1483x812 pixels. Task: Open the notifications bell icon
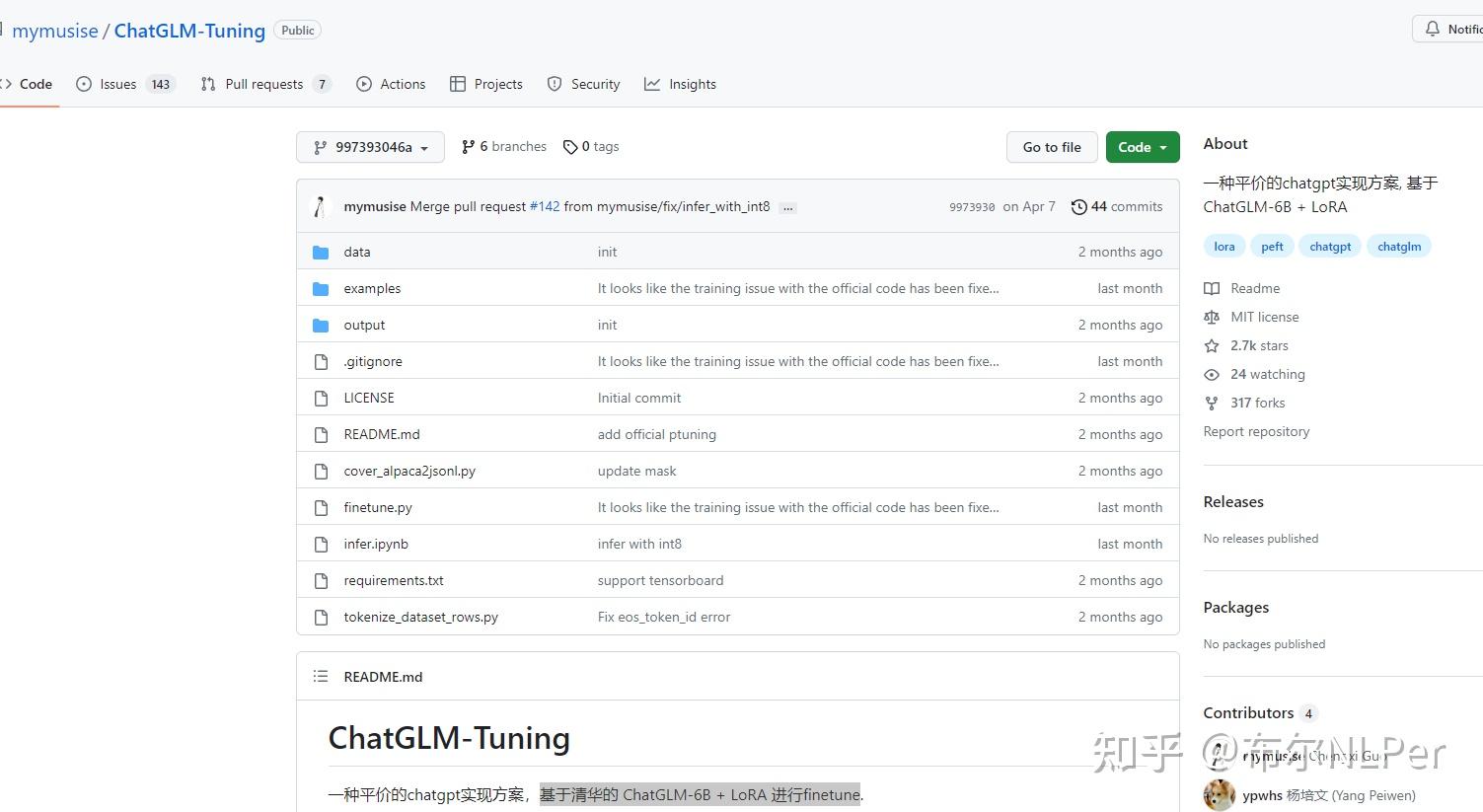pyautogui.click(x=1432, y=28)
